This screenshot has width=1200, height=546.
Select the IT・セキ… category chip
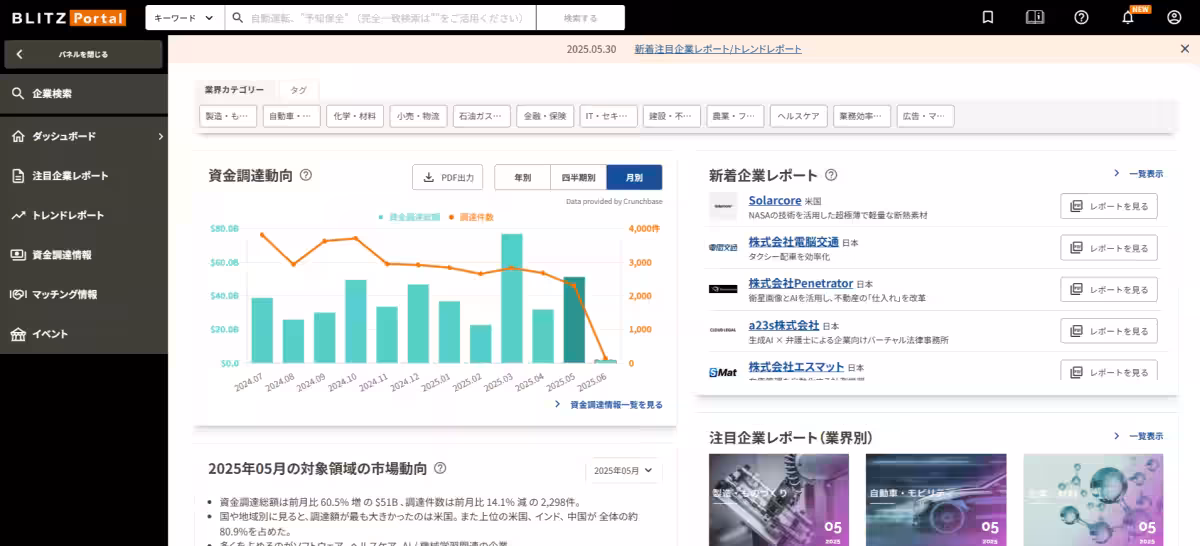click(608, 116)
